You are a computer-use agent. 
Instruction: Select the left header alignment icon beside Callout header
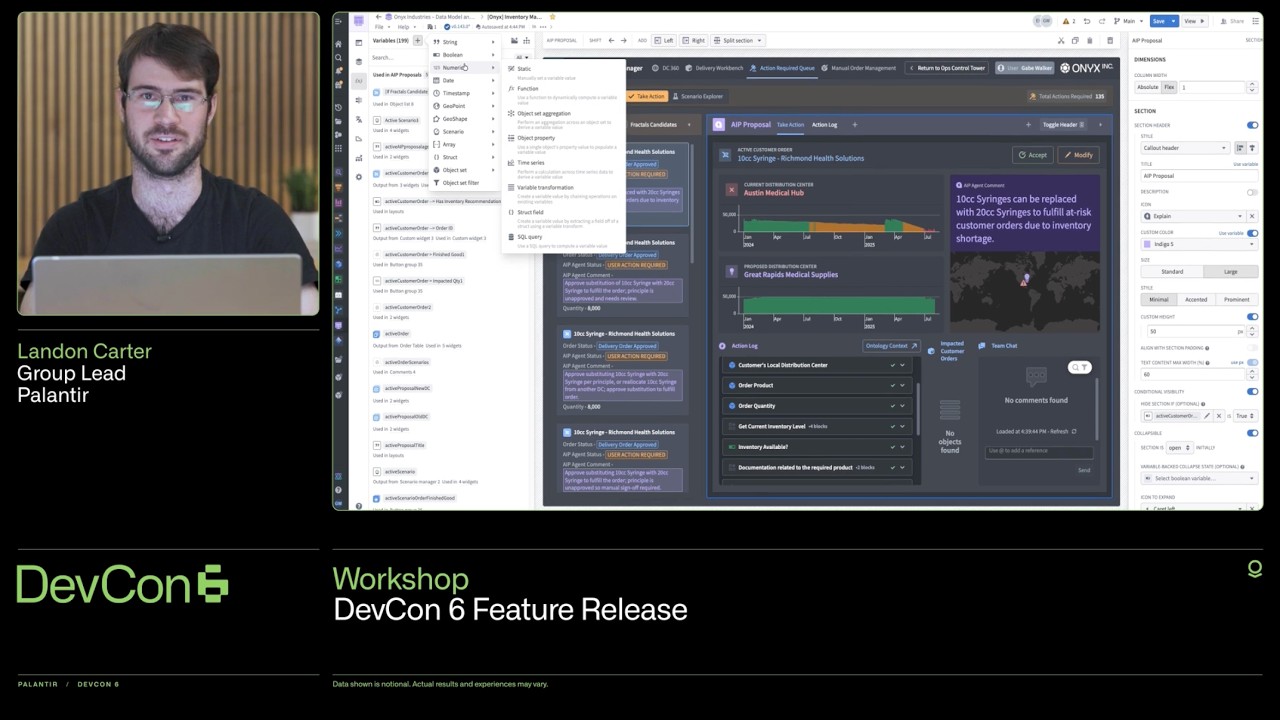(x=1240, y=148)
